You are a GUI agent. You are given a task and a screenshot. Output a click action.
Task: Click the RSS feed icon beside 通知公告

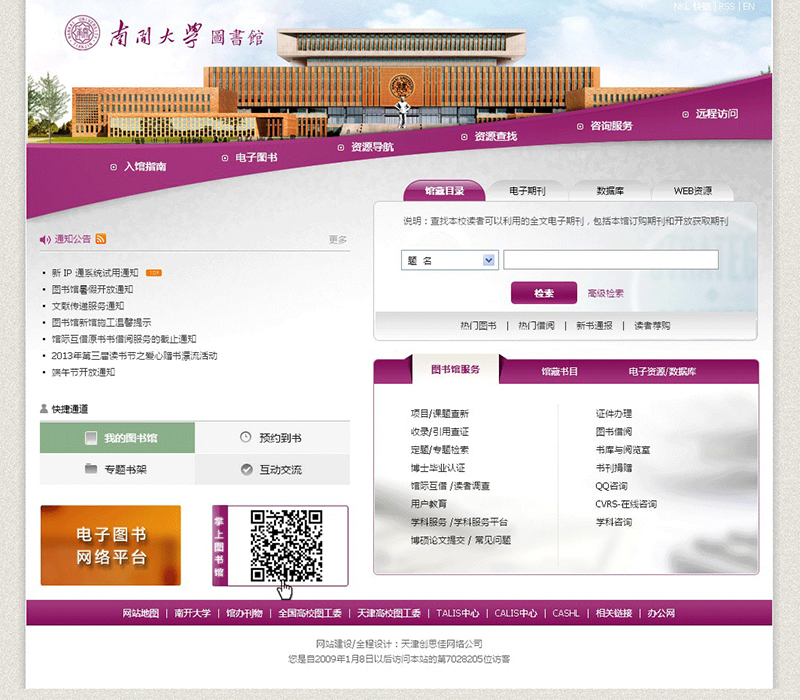click(x=101, y=239)
